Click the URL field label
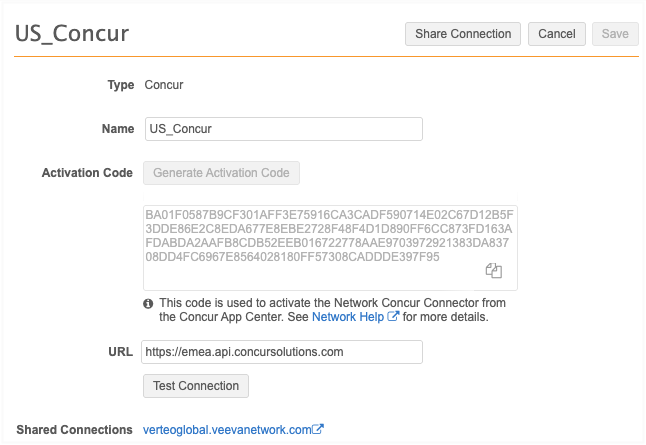This screenshot has width=646, height=445. point(120,352)
